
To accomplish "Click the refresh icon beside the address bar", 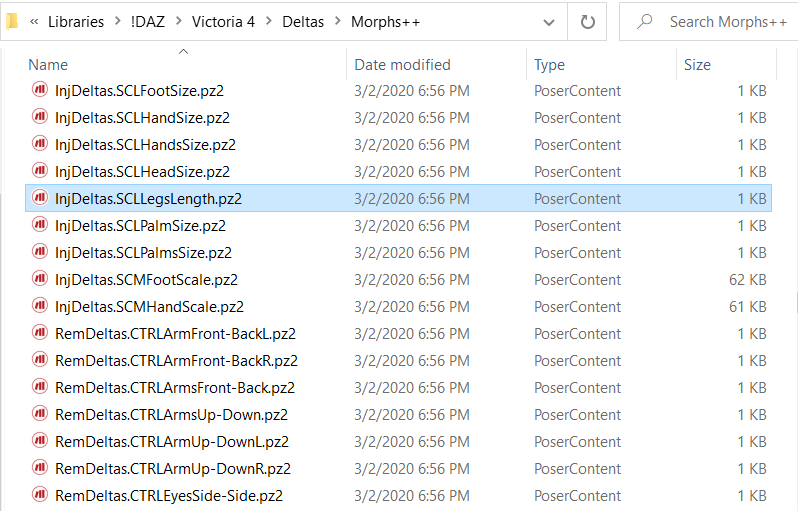I will point(587,22).
